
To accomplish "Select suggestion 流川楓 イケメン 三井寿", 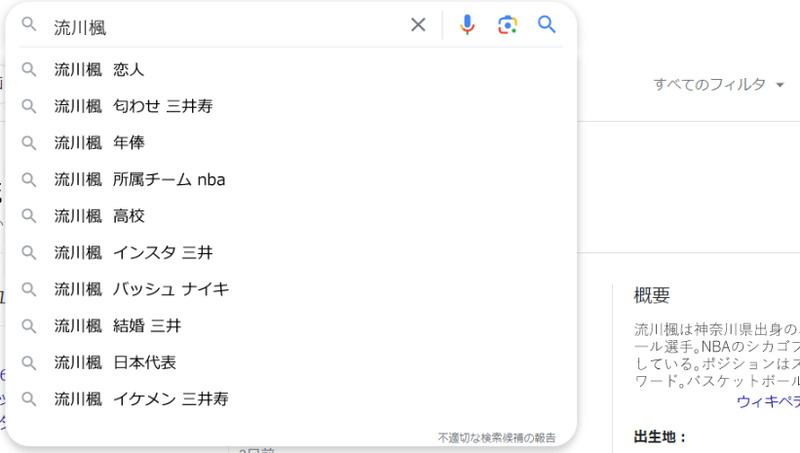I will (x=141, y=399).
